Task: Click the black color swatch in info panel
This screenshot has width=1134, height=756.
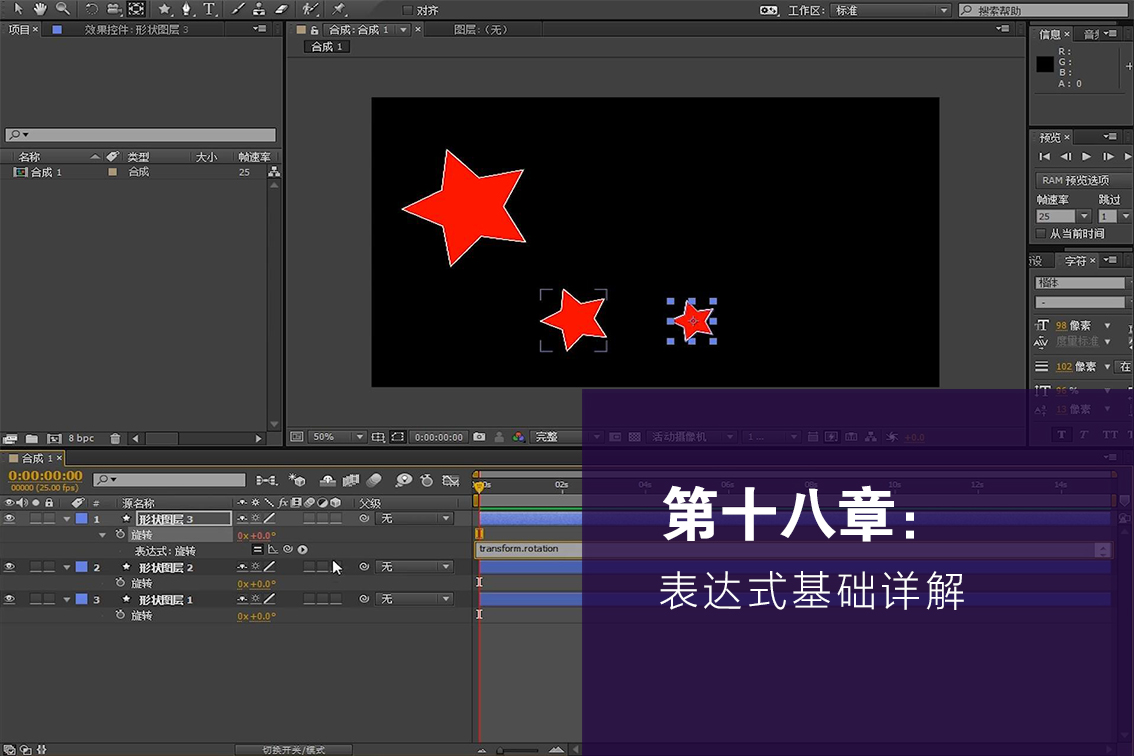Action: (x=1044, y=64)
